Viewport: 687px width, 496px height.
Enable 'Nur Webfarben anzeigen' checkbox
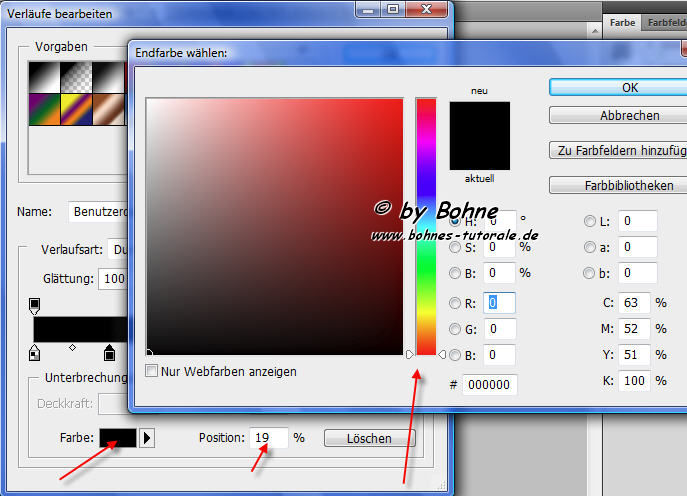[152, 371]
